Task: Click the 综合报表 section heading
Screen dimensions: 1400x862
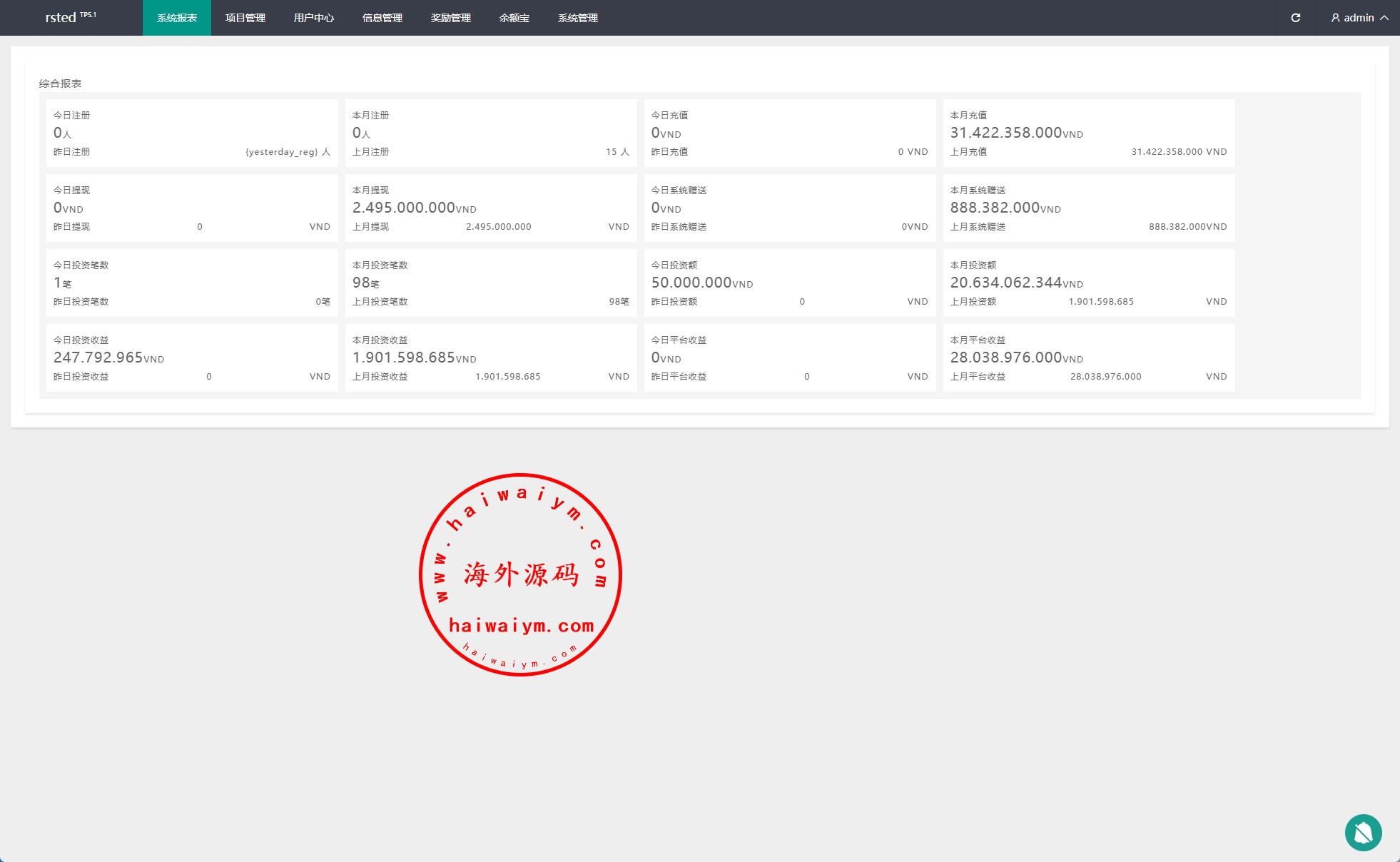Action: [61, 83]
